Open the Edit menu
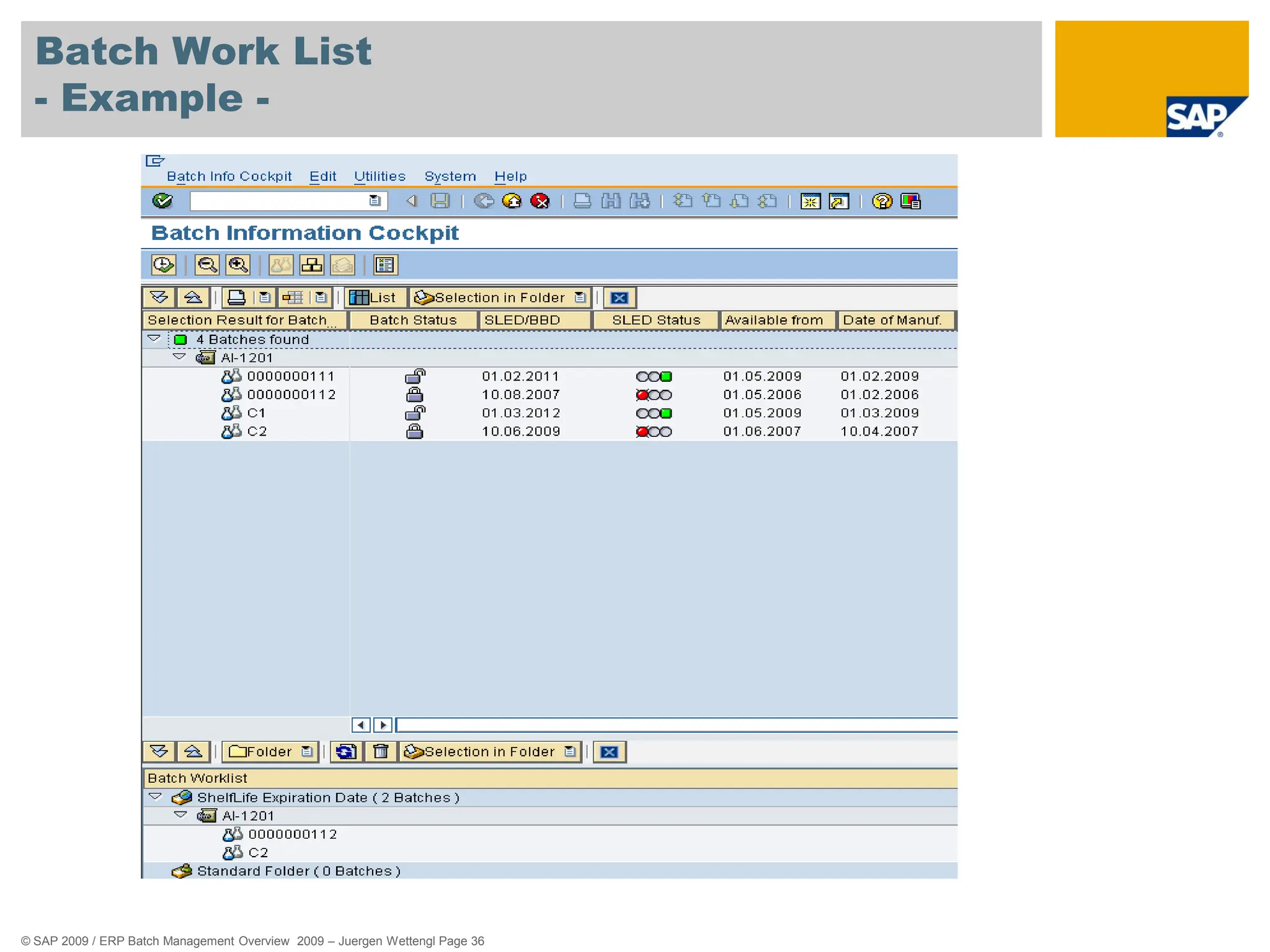Viewport: 1270px width, 952px height. coord(323,177)
